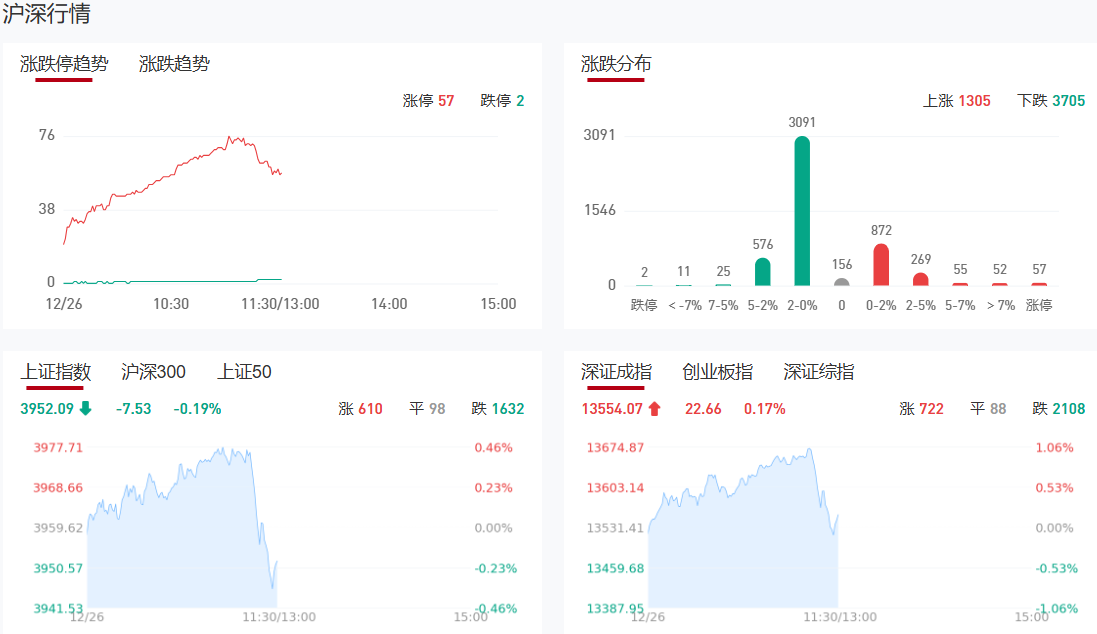The height and width of the screenshot is (634, 1097).
Task: Select the 涨跌停趋势 tab
Action: pos(64,64)
